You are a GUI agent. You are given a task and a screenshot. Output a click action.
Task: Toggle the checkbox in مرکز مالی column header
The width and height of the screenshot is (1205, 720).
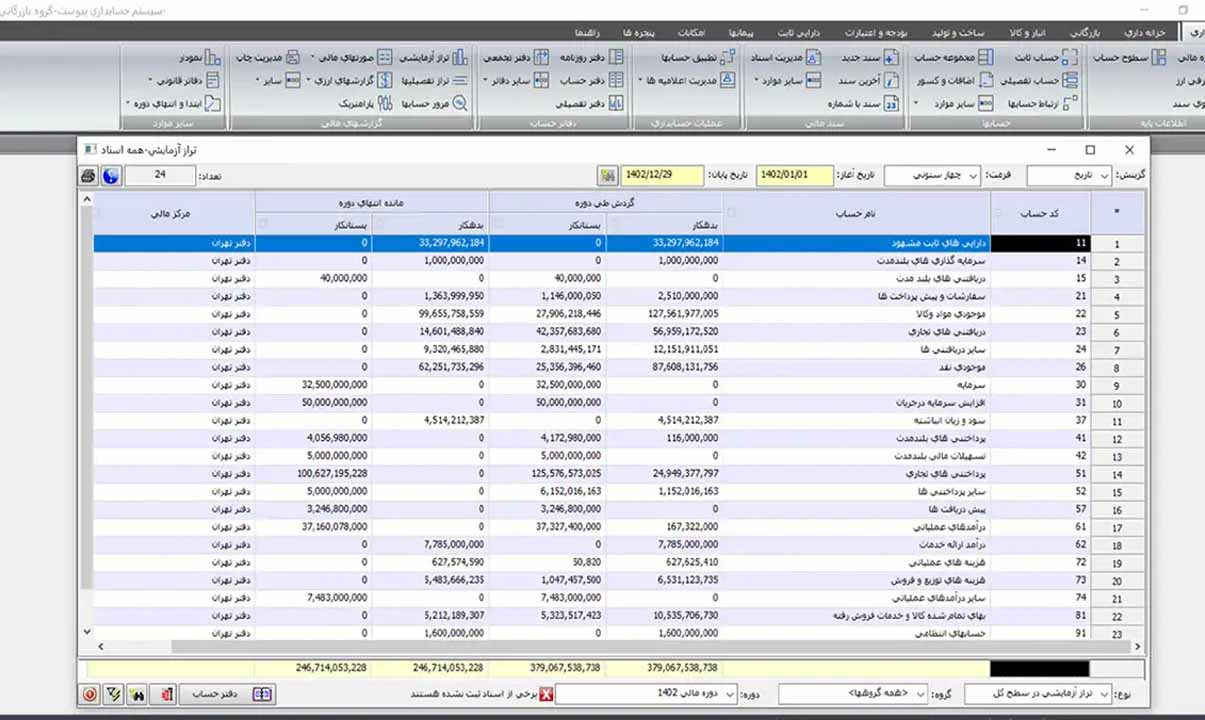[x=97, y=212]
